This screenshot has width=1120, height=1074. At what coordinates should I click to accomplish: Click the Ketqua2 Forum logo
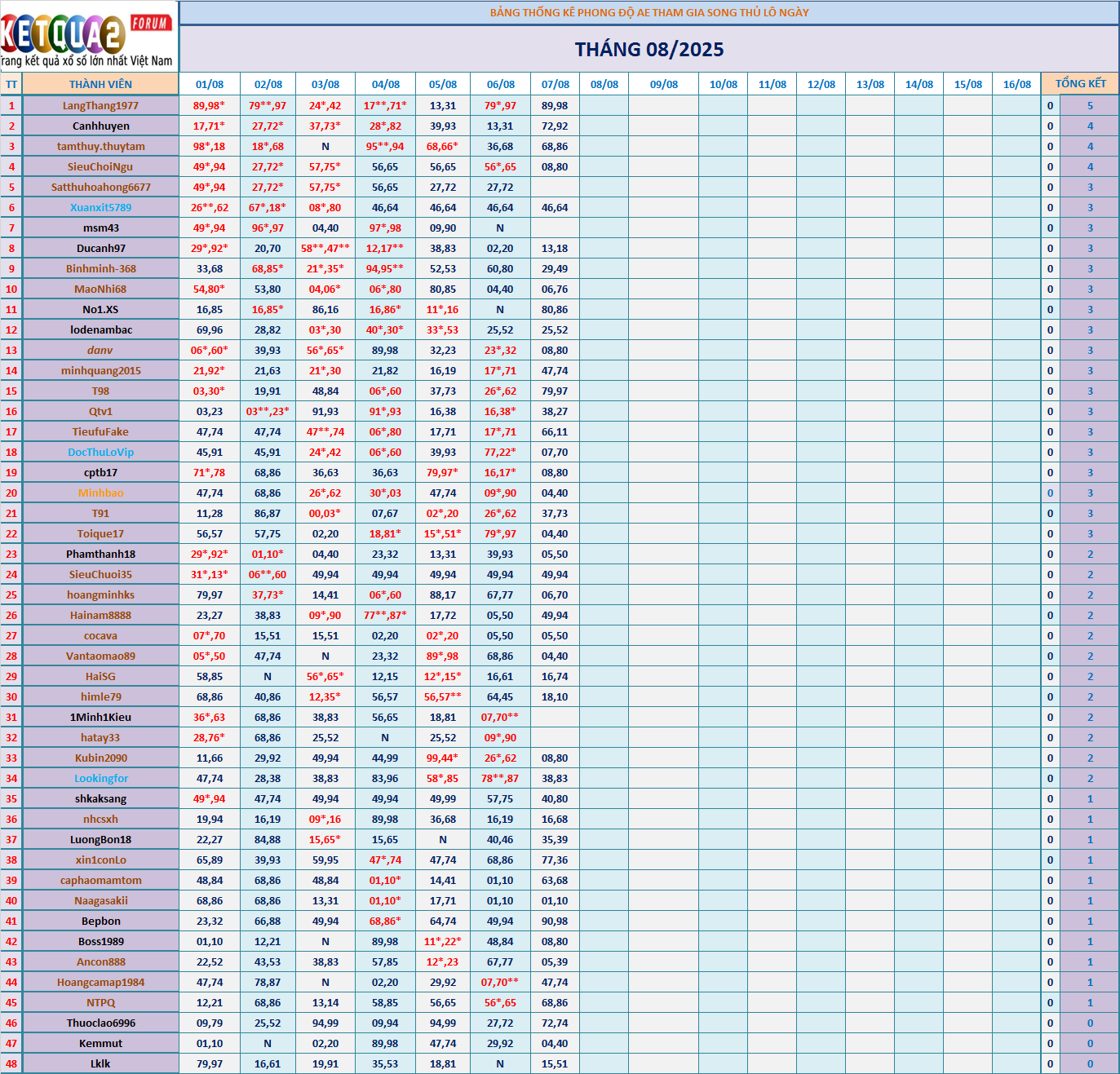[x=88, y=37]
